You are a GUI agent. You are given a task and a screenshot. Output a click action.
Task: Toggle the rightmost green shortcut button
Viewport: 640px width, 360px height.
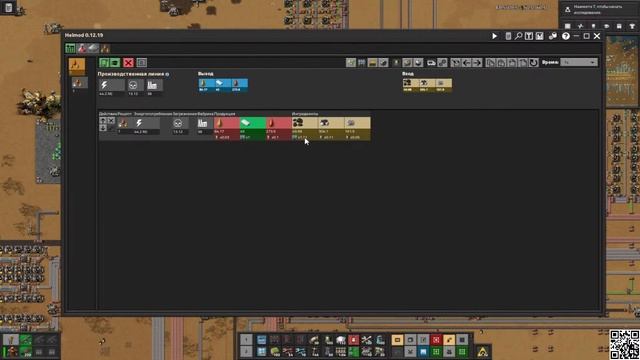462,351
